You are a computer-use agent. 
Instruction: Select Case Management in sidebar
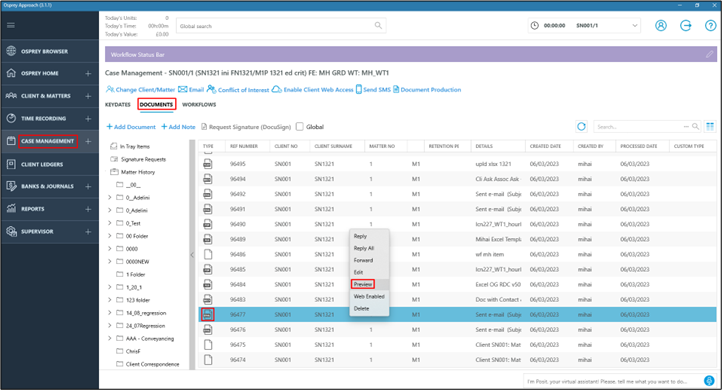tap(47, 141)
